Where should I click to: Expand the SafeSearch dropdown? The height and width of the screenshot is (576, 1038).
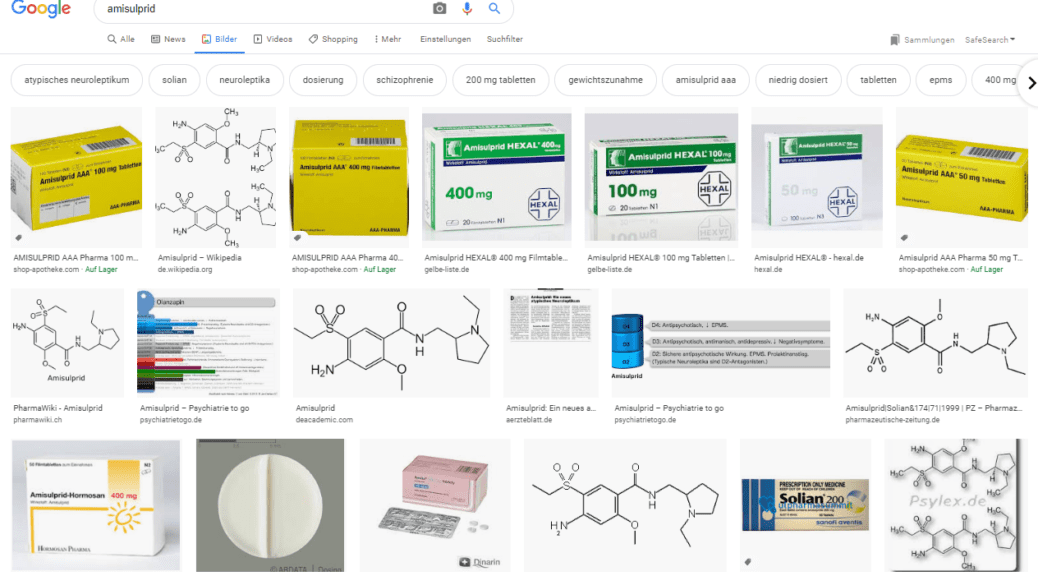990,40
